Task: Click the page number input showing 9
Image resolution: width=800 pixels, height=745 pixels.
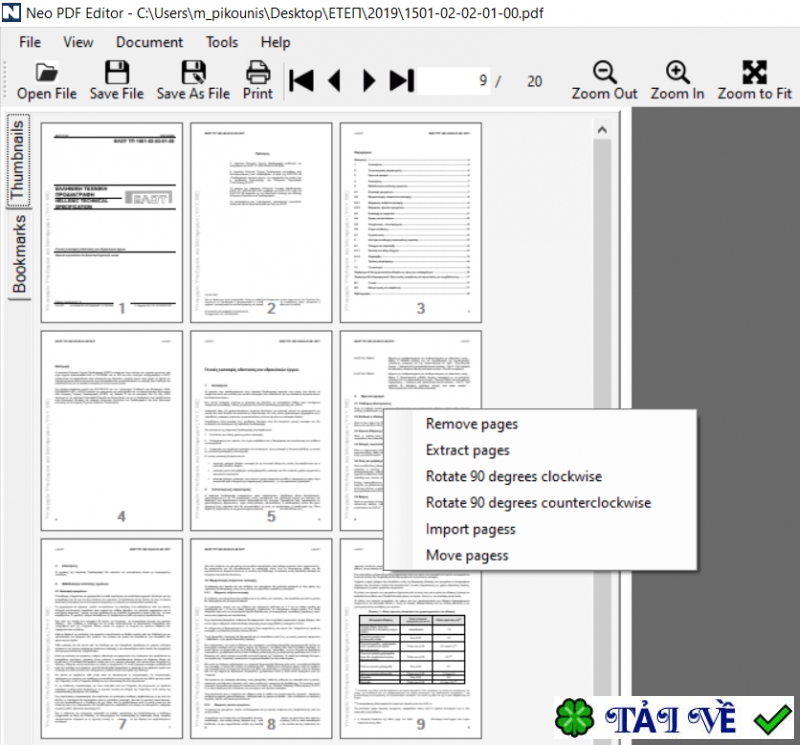Action: 460,81
